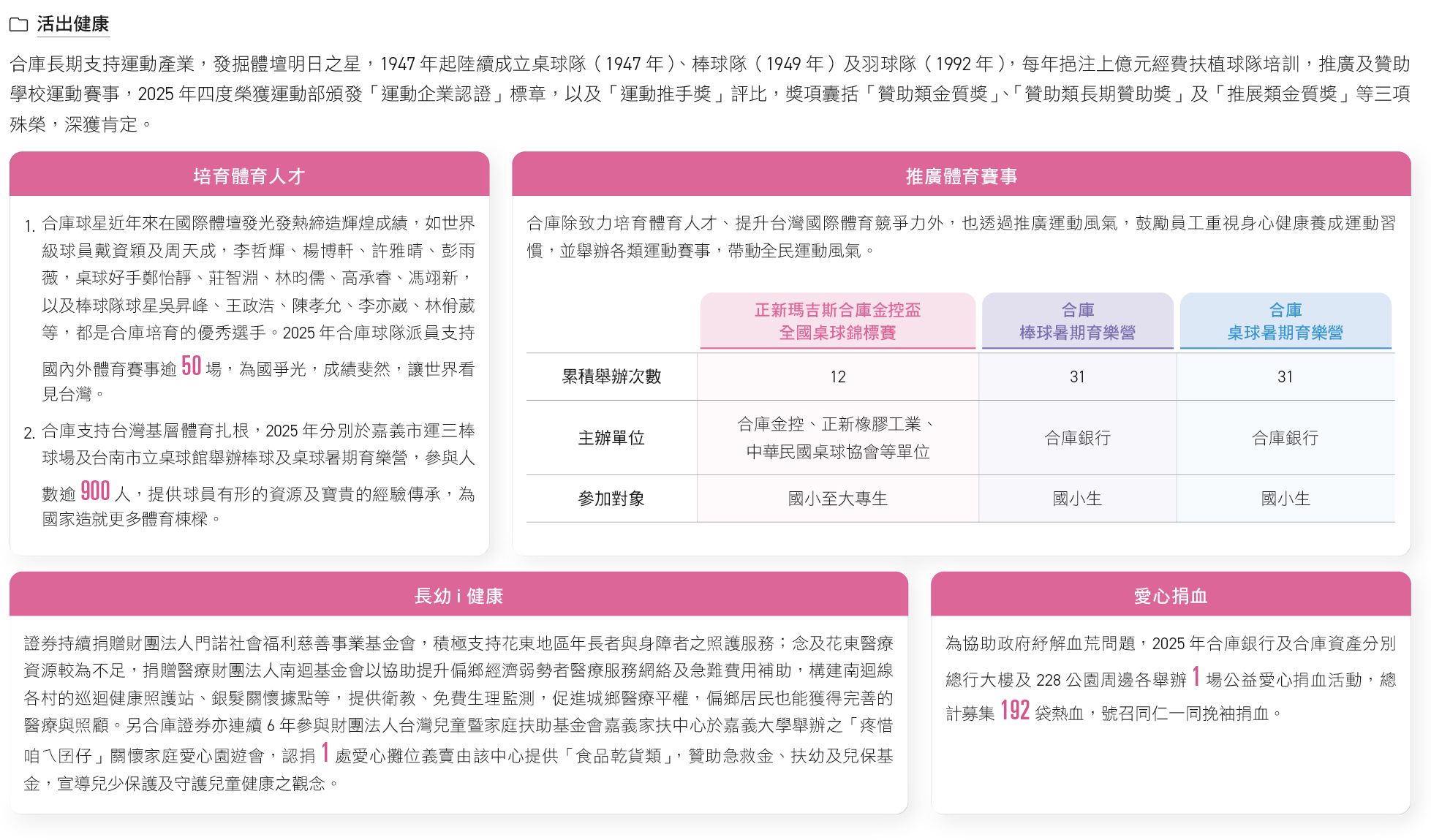Click the 國小至大專生 table cell
This screenshot has height=840, width=1431.
tap(837, 499)
